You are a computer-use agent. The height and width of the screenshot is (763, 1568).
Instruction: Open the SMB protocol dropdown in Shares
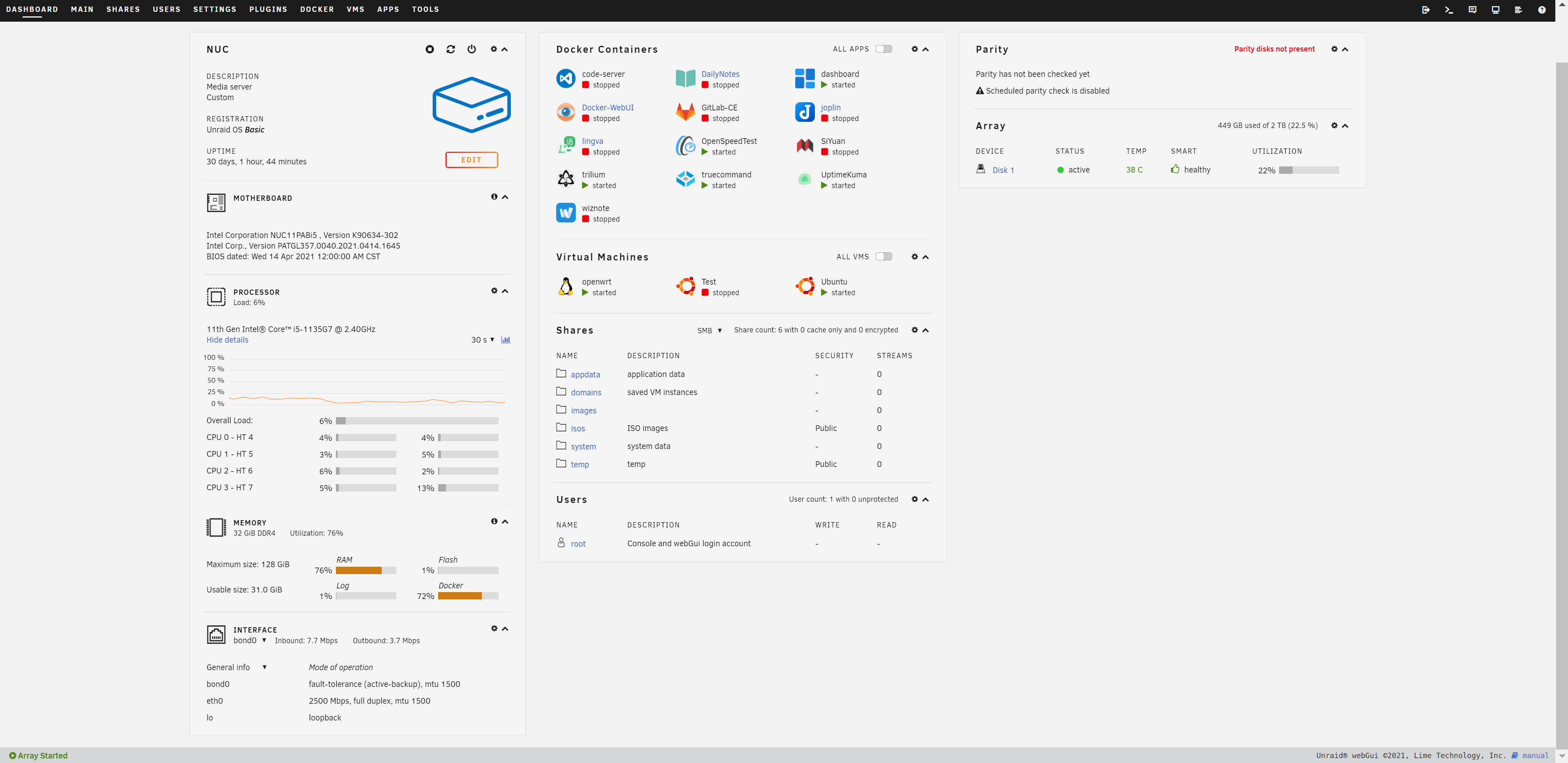pos(709,330)
